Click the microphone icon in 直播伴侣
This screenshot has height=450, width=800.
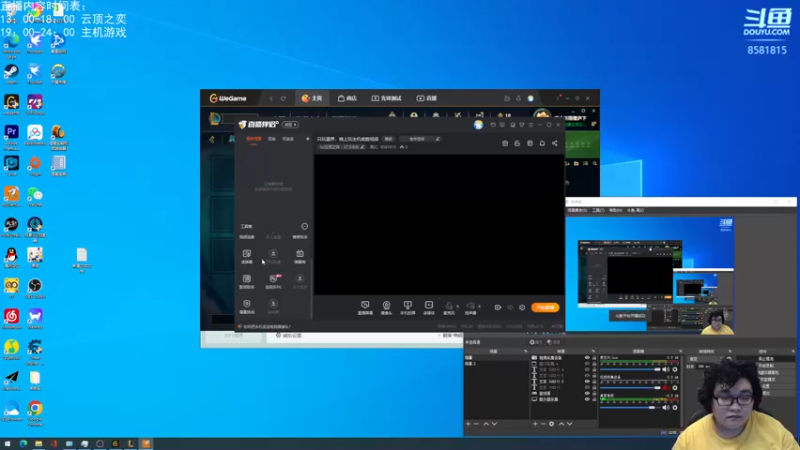click(x=449, y=305)
